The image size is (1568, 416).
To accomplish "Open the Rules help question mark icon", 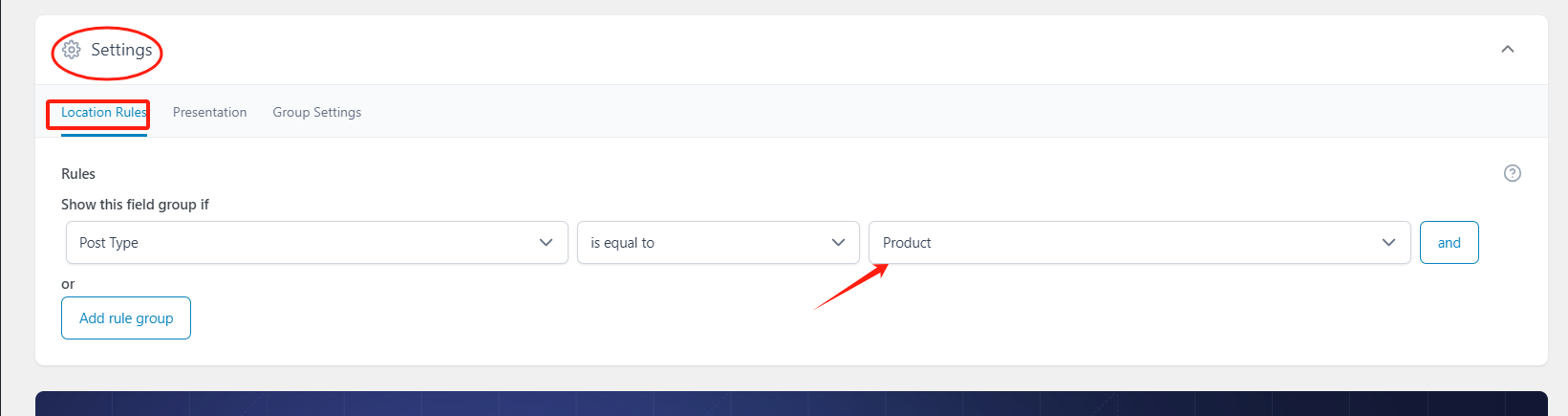I will pos(1512,173).
